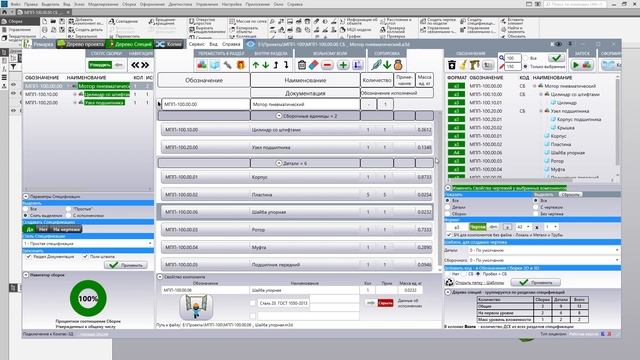
Task: Click 'Применить' button in specification parameters
Action: pyautogui.click(x=126, y=265)
